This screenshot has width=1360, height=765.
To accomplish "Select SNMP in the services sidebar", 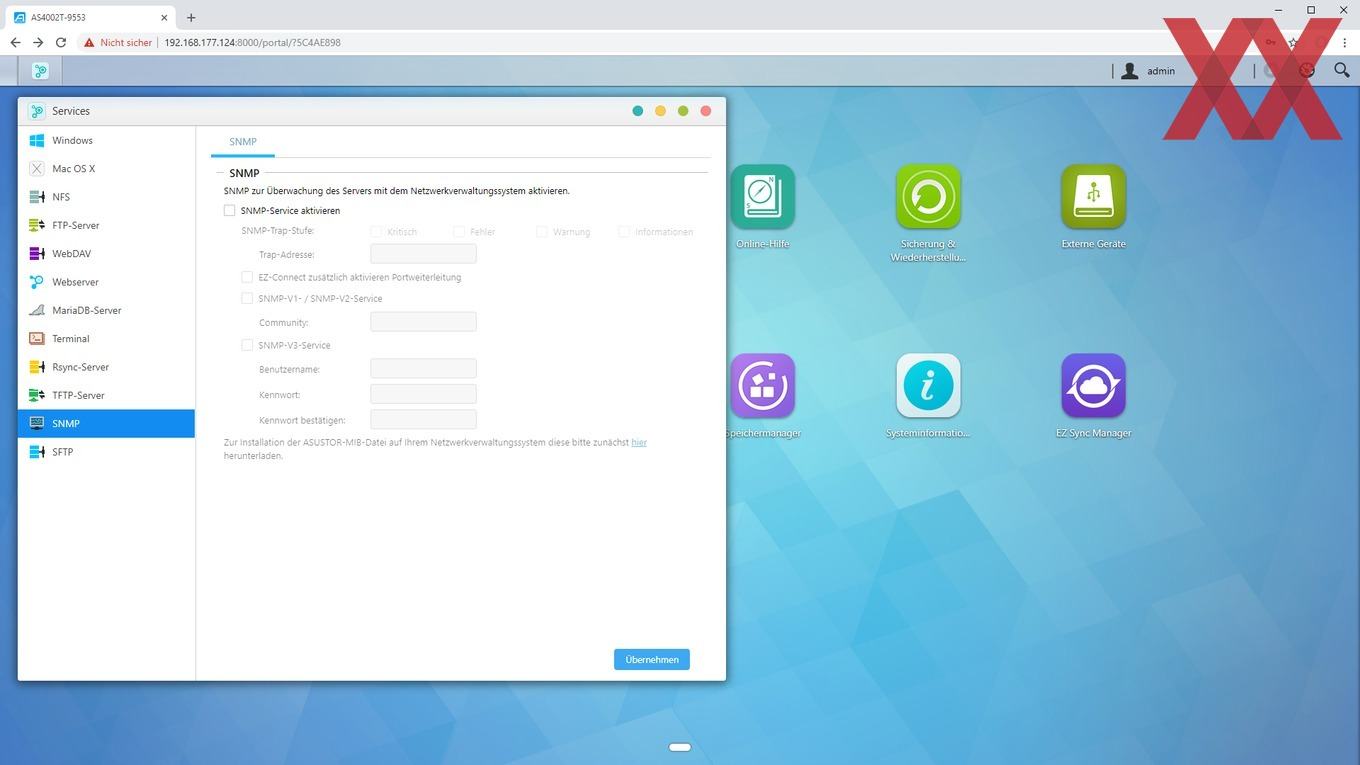I will pyautogui.click(x=106, y=423).
